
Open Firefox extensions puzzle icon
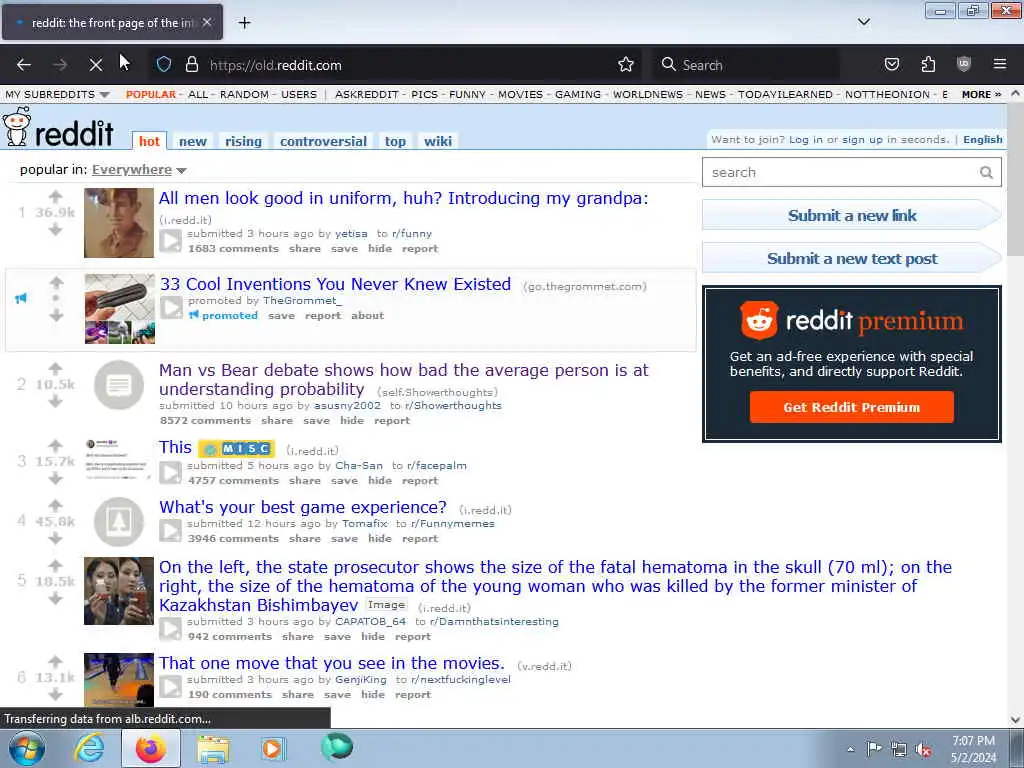pyautogui.click(x=928, y=65)
